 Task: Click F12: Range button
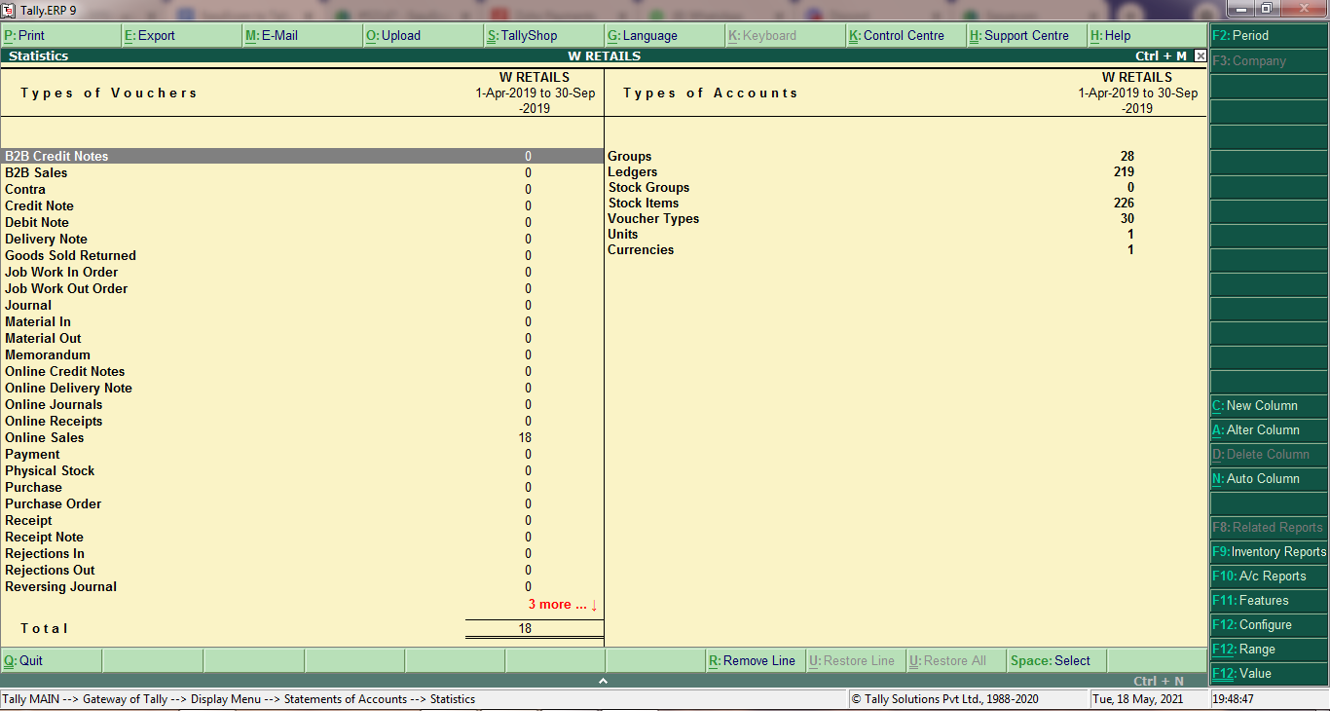(x=1269, y=649)
